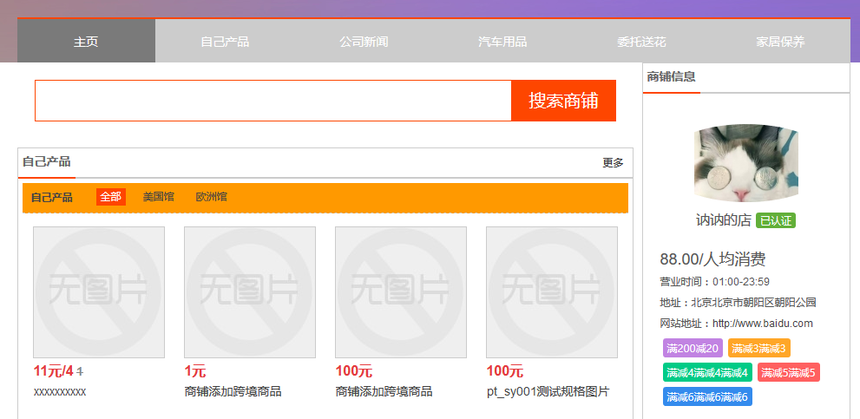
Task: Select 委托送花 in the navigation bar
Action: click(641, 42)
